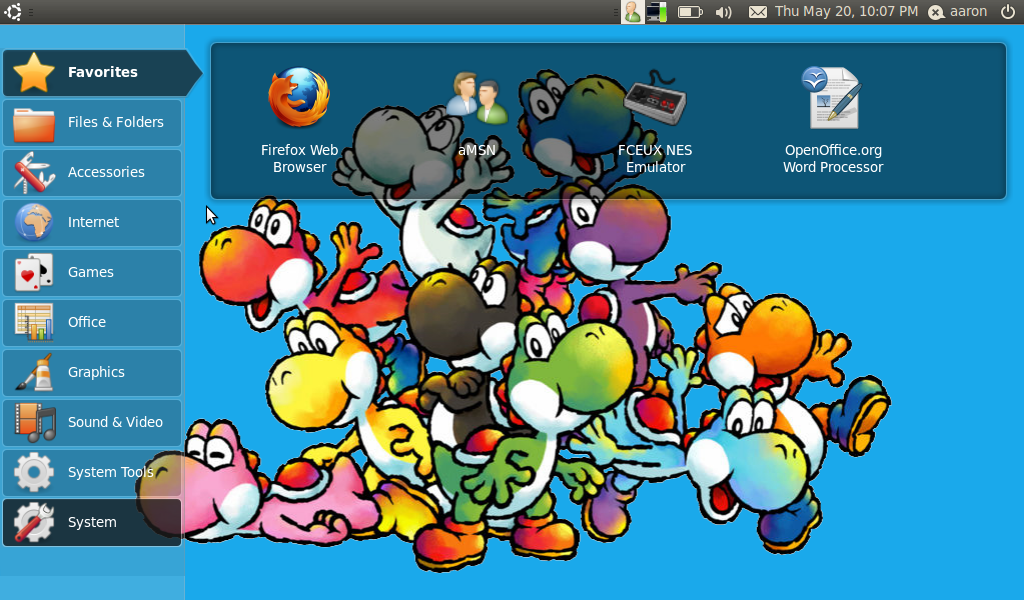Click the Ubuntu logo in top panel
Viewport: 1024px width, 600px height.
tap(13, 12)
